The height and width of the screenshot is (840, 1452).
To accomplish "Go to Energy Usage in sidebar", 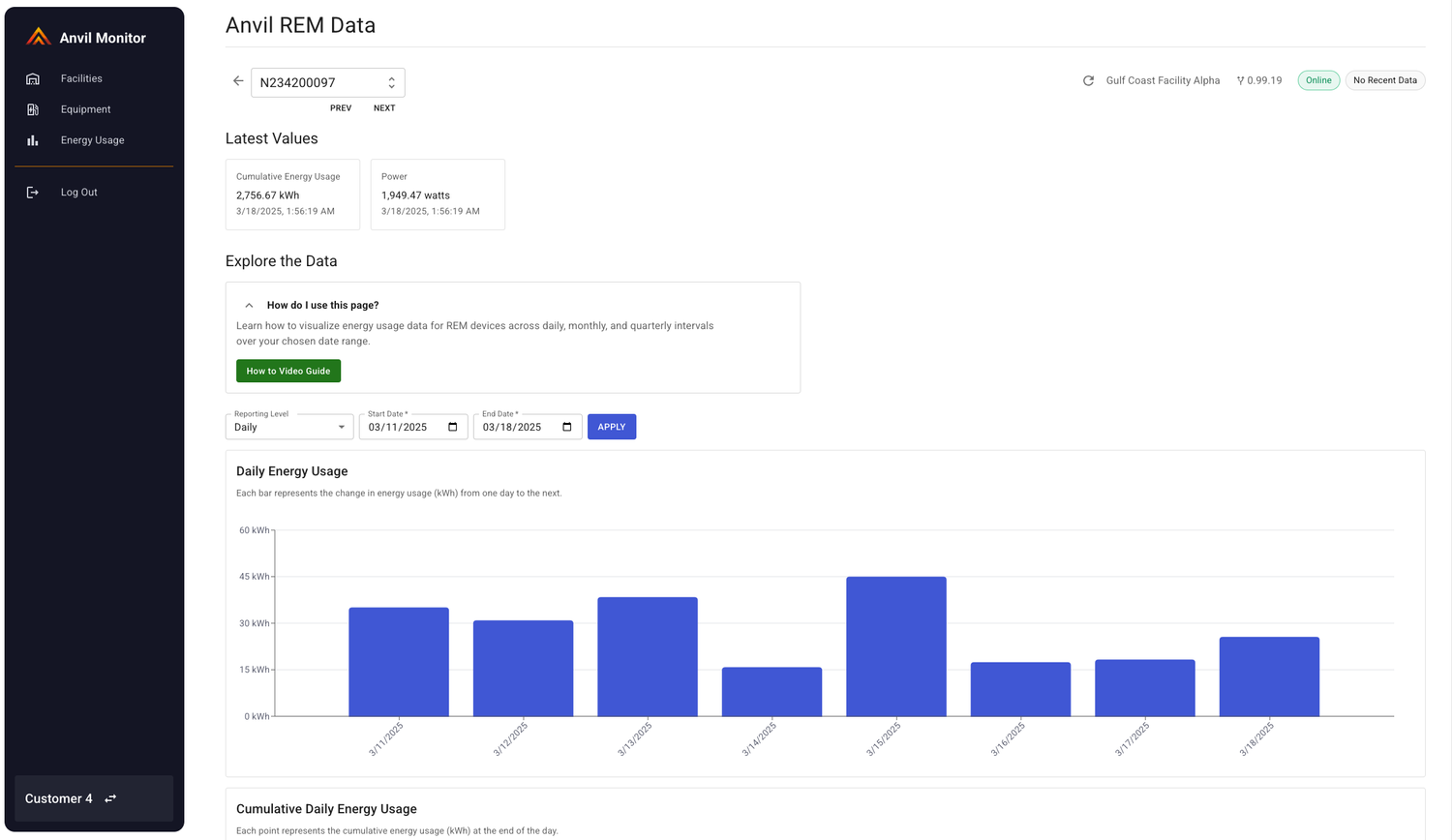I will (x=94, y=140).
